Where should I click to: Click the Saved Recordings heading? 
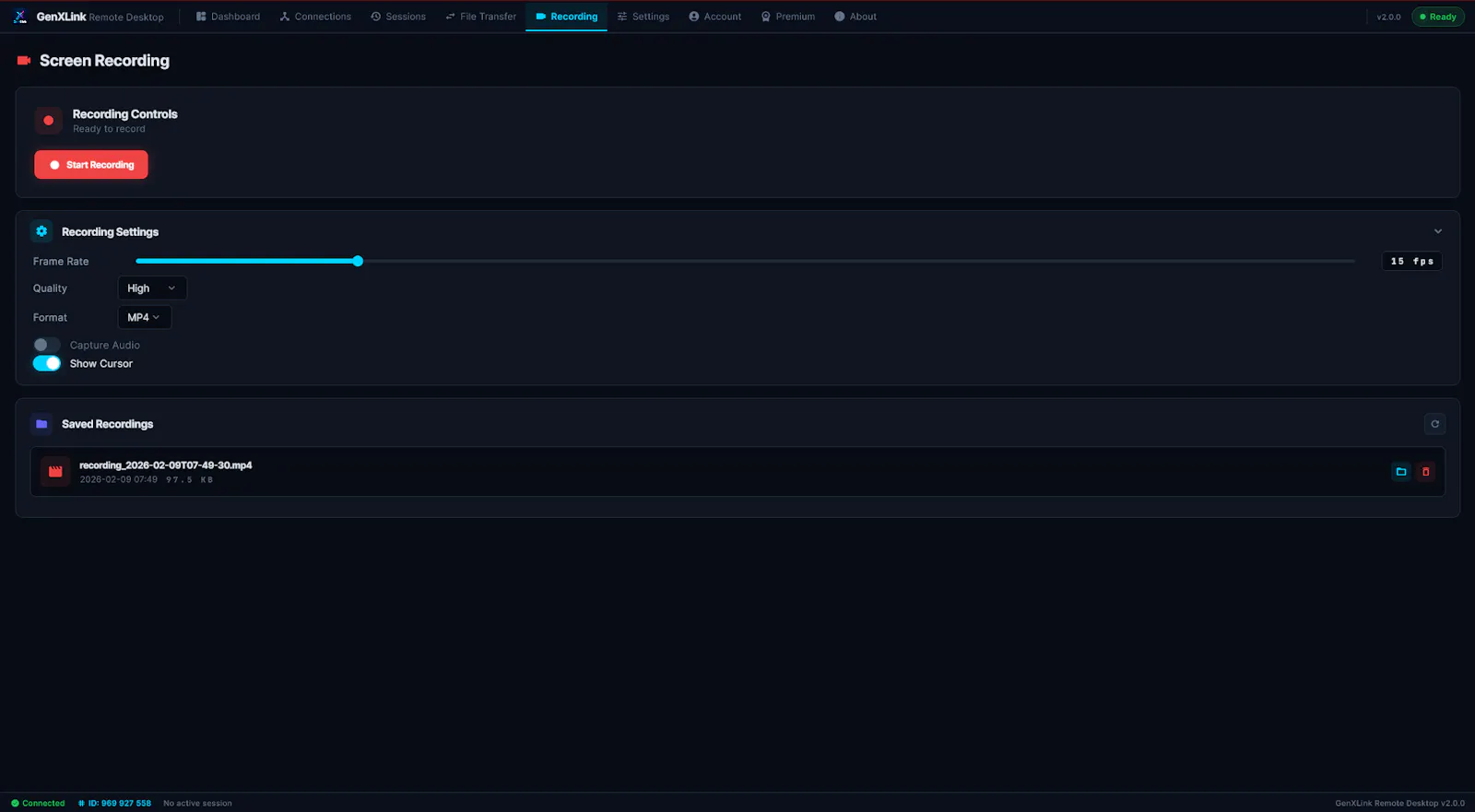click(x=108, y=424)
